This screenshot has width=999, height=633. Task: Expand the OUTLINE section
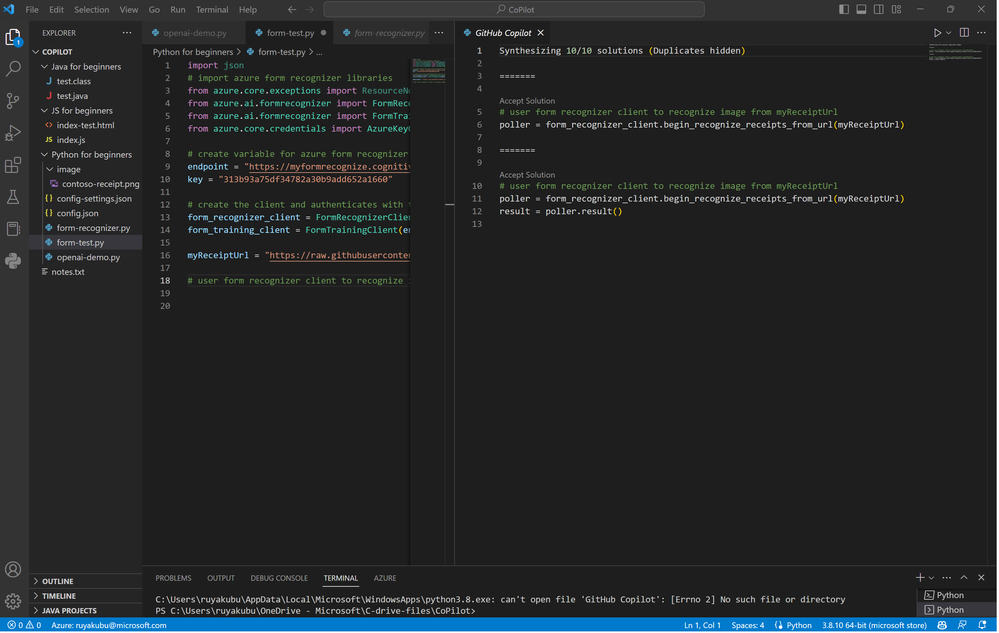tap(58, 581)
